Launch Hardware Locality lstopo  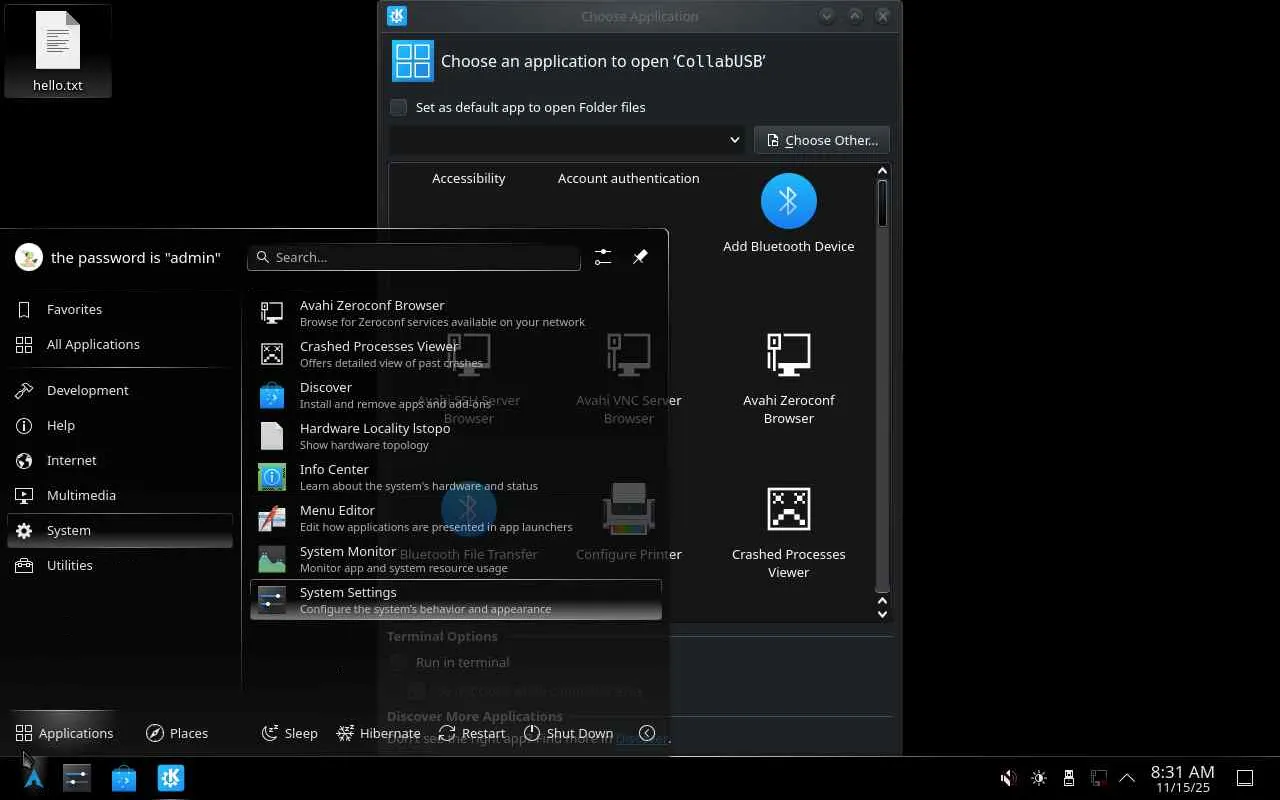tap(456, 436)
